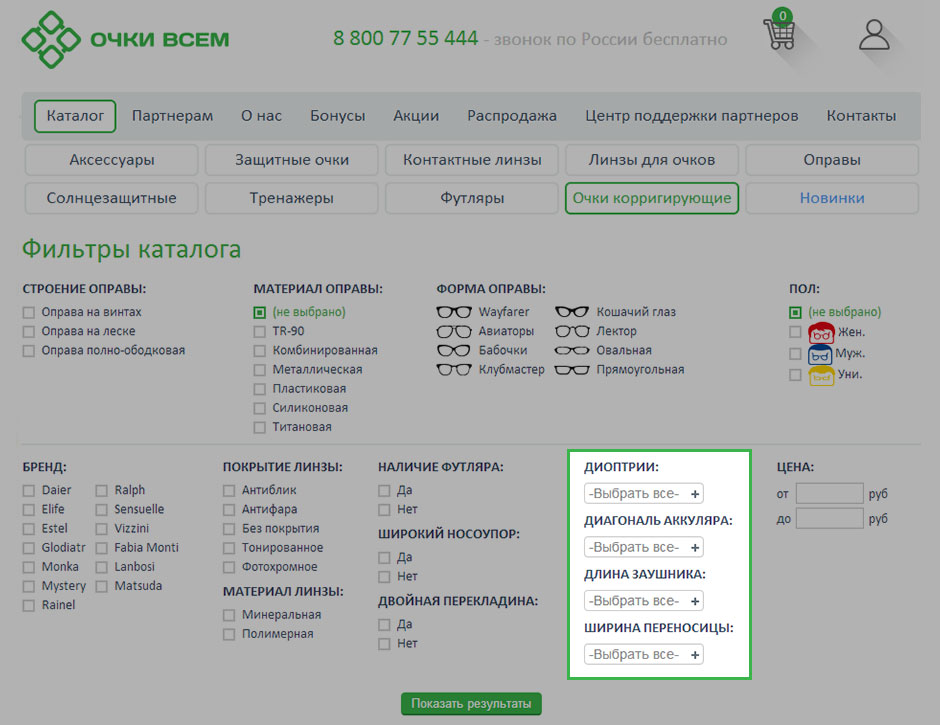Select the Wayfarer frame shape icon
The height and width of the screenshot is (725, 940).
click(x=454, y=312)
